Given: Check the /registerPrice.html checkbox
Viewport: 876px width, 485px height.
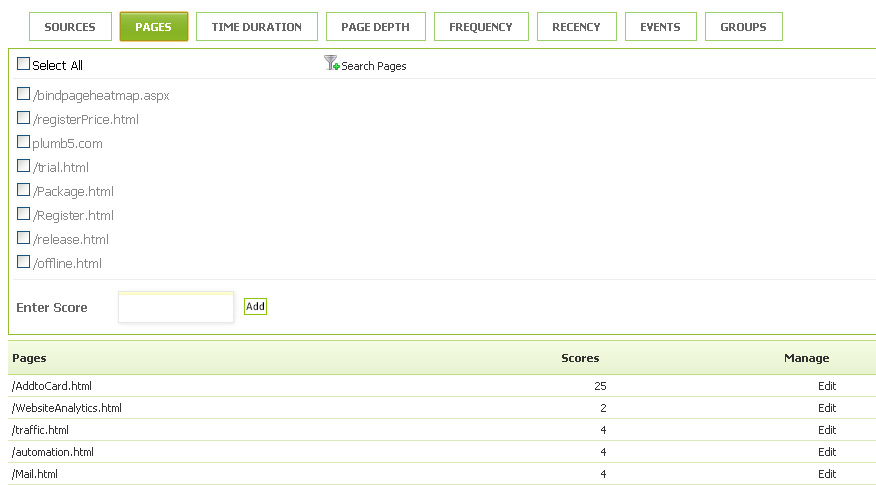Looking at the screenshot, I should tap(23, 118).
